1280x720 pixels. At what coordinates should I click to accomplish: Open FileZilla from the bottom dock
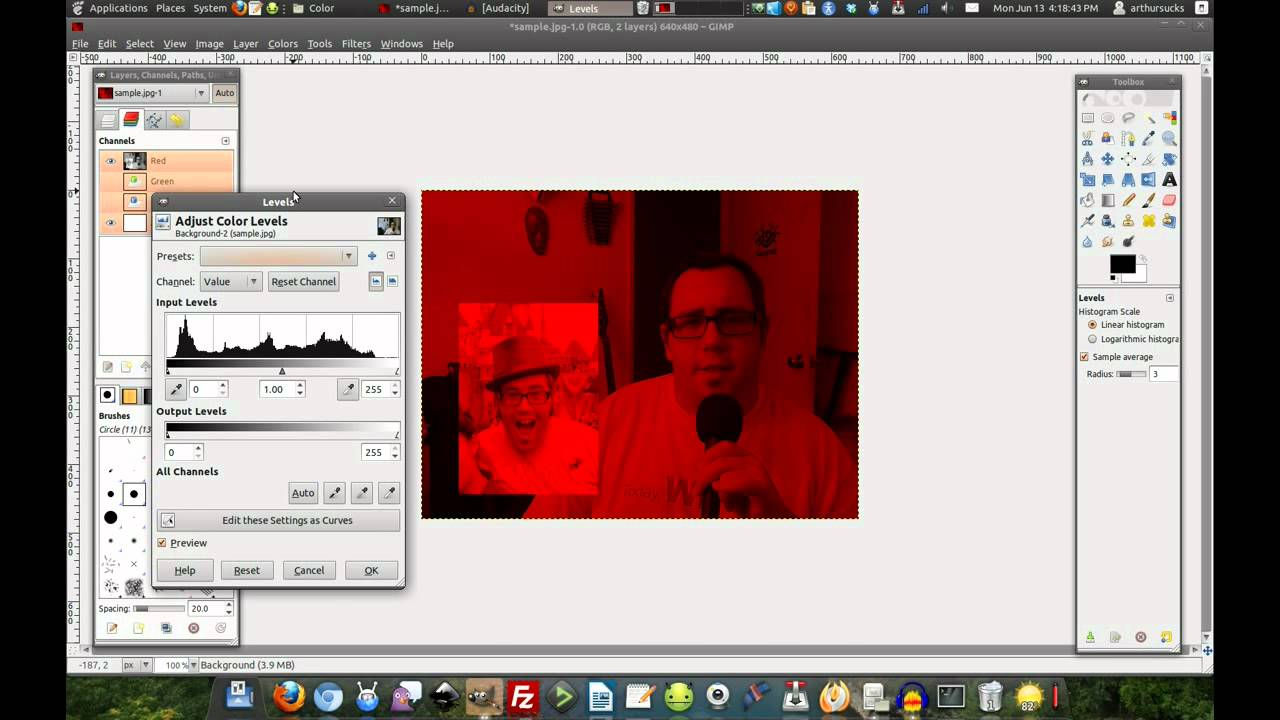[523, 696]
